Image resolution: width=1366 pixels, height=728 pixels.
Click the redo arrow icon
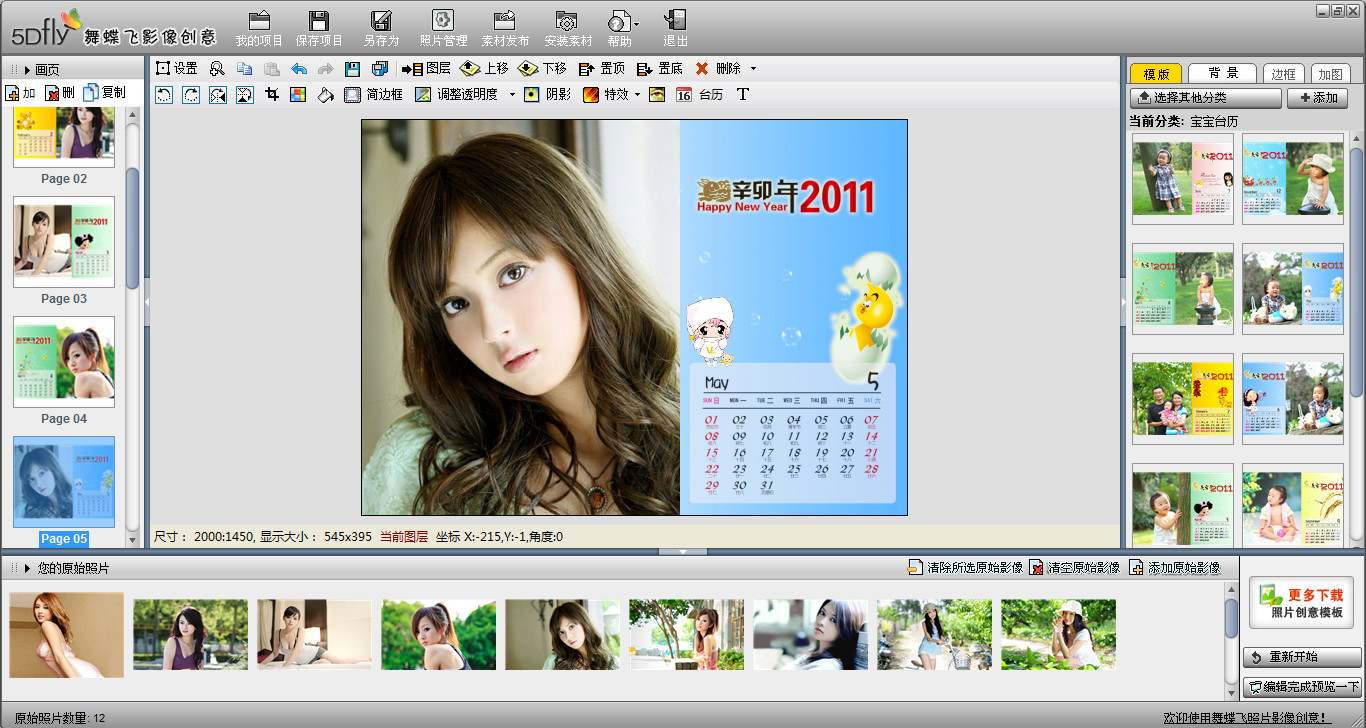pyautogui.click(x=325, y=69)
